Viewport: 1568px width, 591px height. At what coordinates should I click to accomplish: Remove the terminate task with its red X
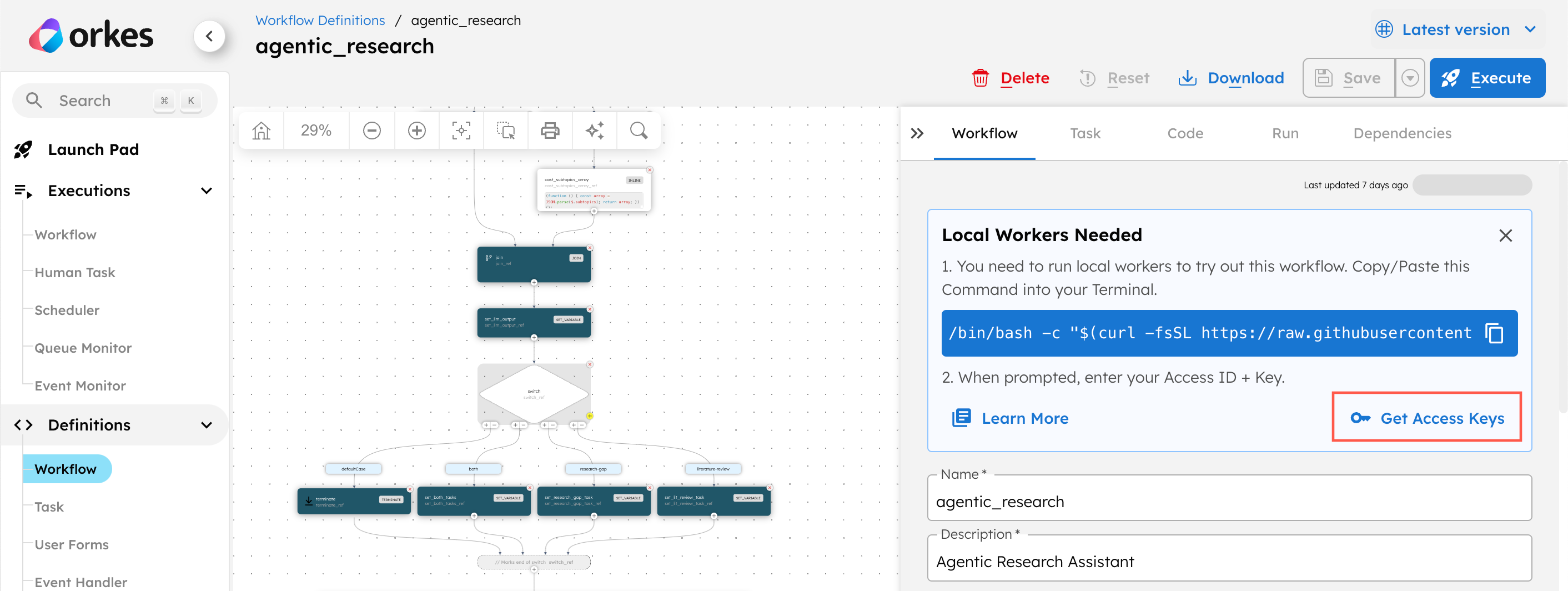[410, 489]
